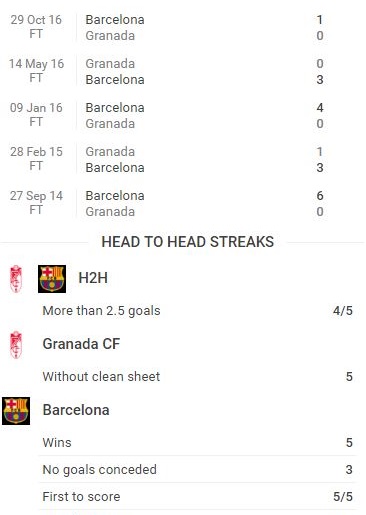Click the Head To Head Streaks heading
Image resolution: width=366 pixels, height=515 pixels.
point(188,242)
